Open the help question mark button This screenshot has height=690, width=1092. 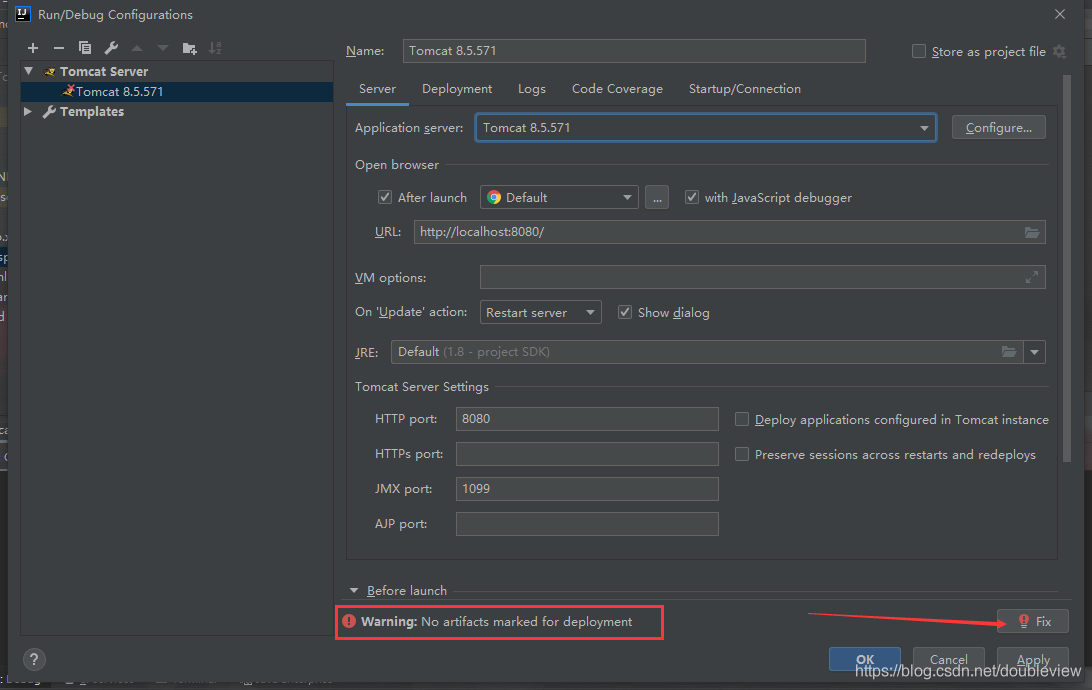(x=34, y=659)
